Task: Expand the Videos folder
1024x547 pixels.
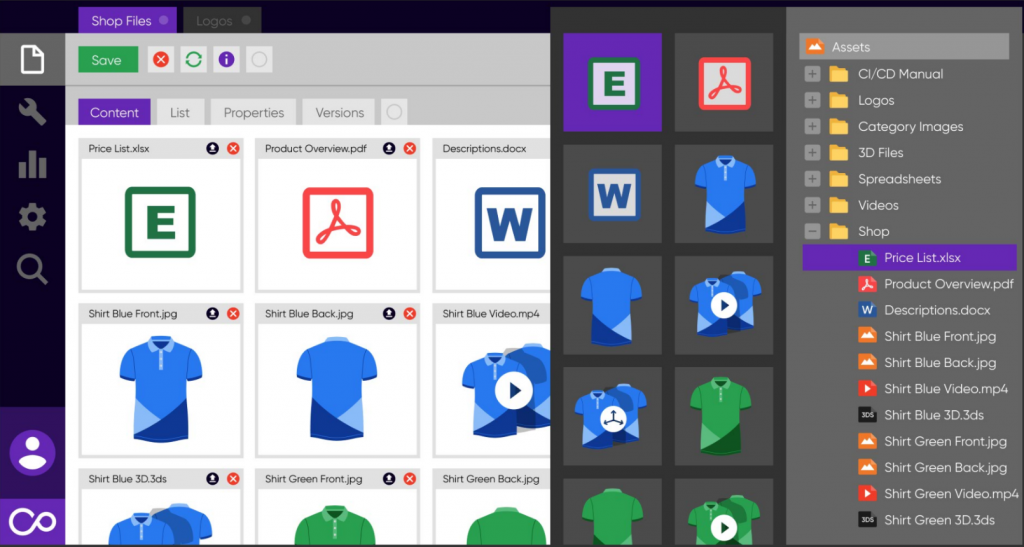Action: [x=812, y=205]
